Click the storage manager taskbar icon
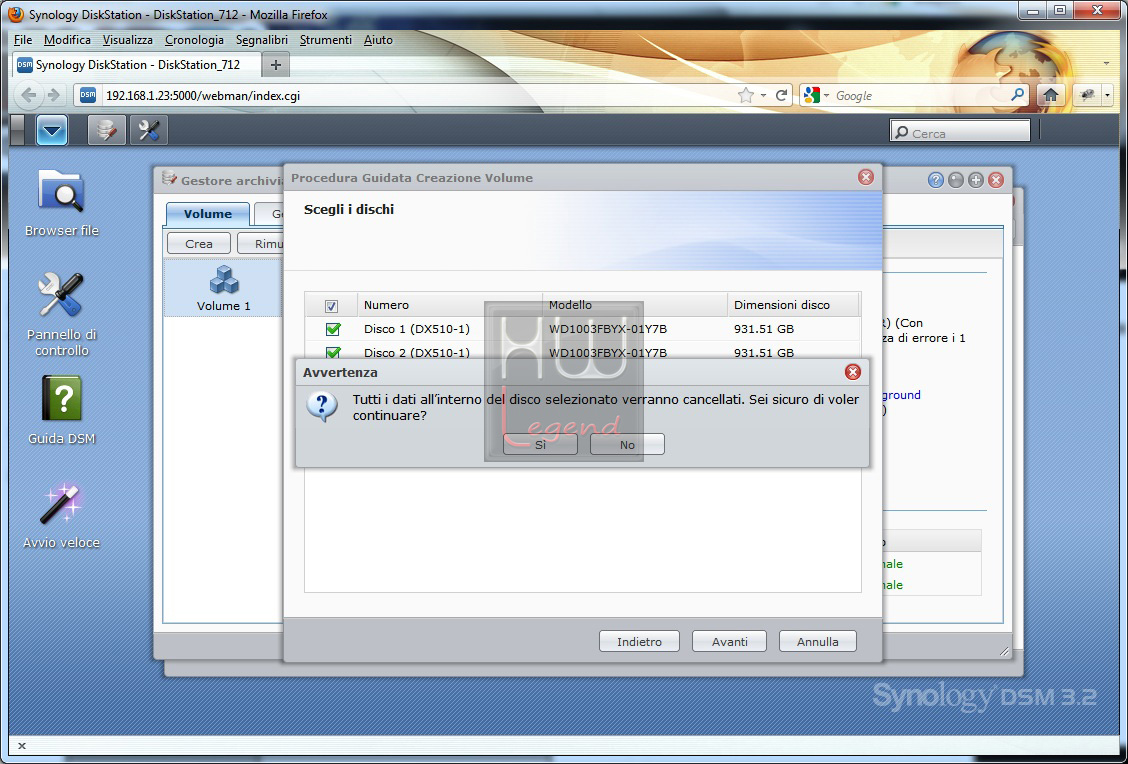Viewport: 1128px width, 764px height. (106, 130)
